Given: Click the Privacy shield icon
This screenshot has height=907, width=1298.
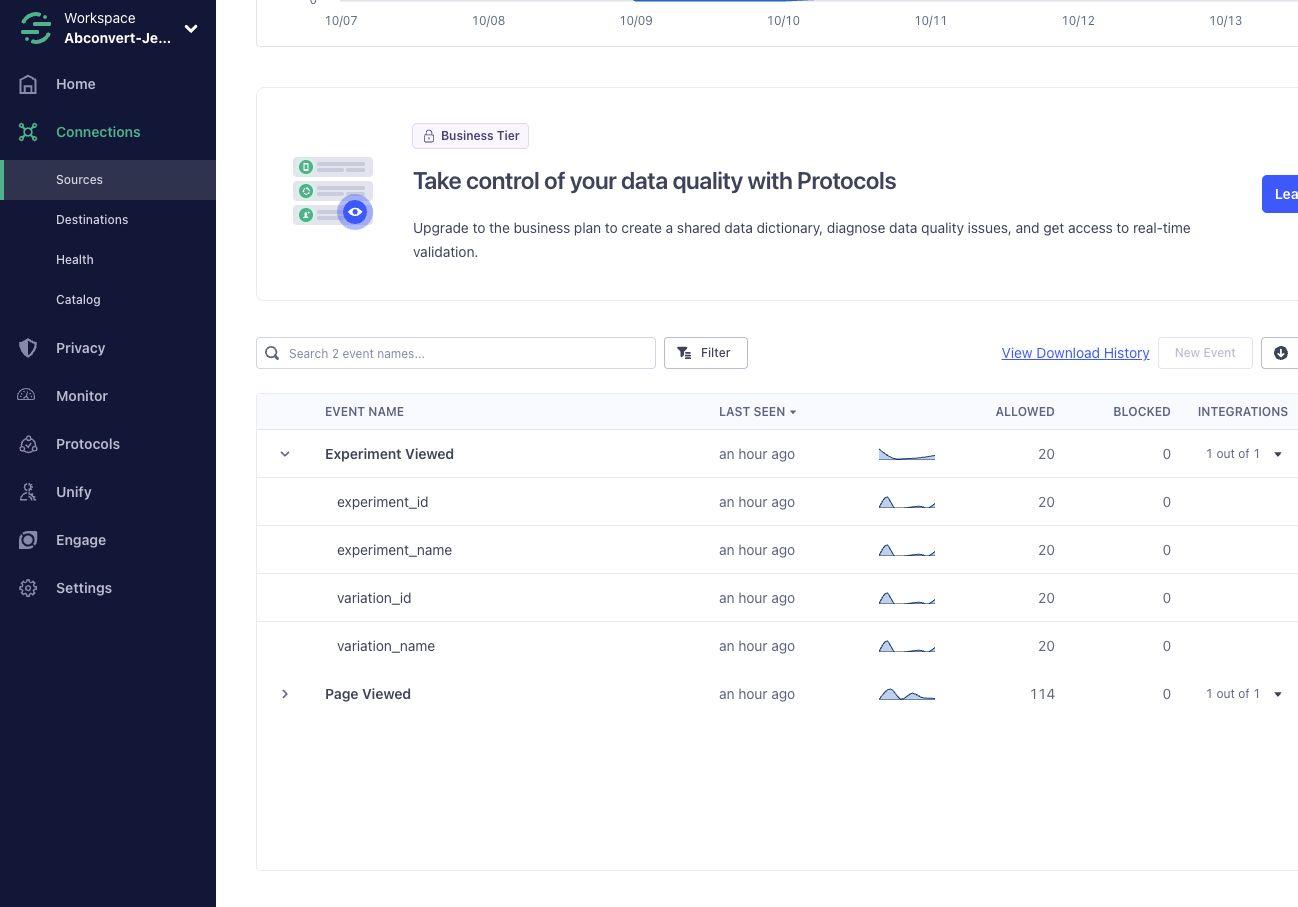Looking at the screenshot, I should [28, 348].
